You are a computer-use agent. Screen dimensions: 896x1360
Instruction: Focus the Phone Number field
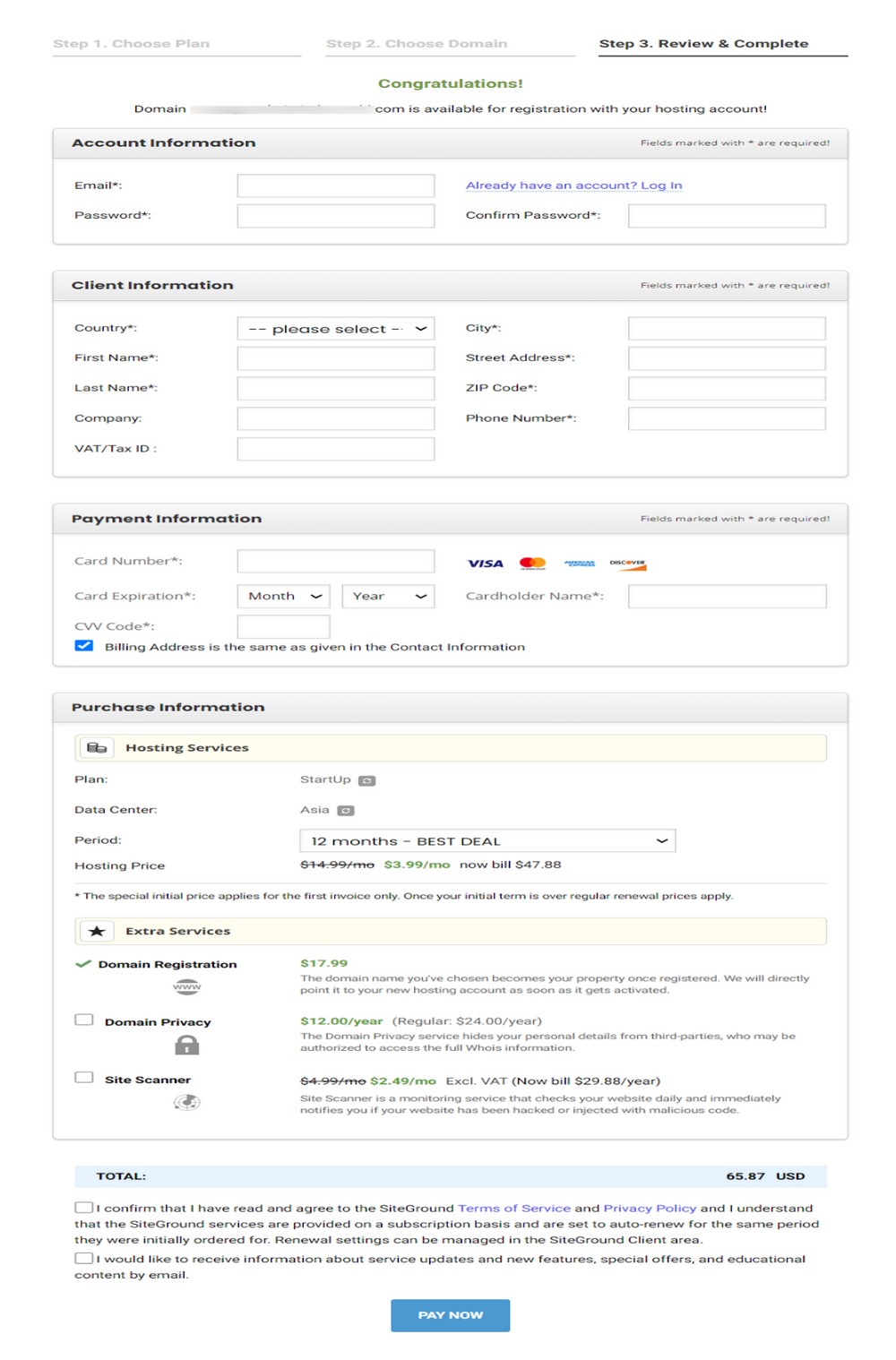[x=727, y=419]
